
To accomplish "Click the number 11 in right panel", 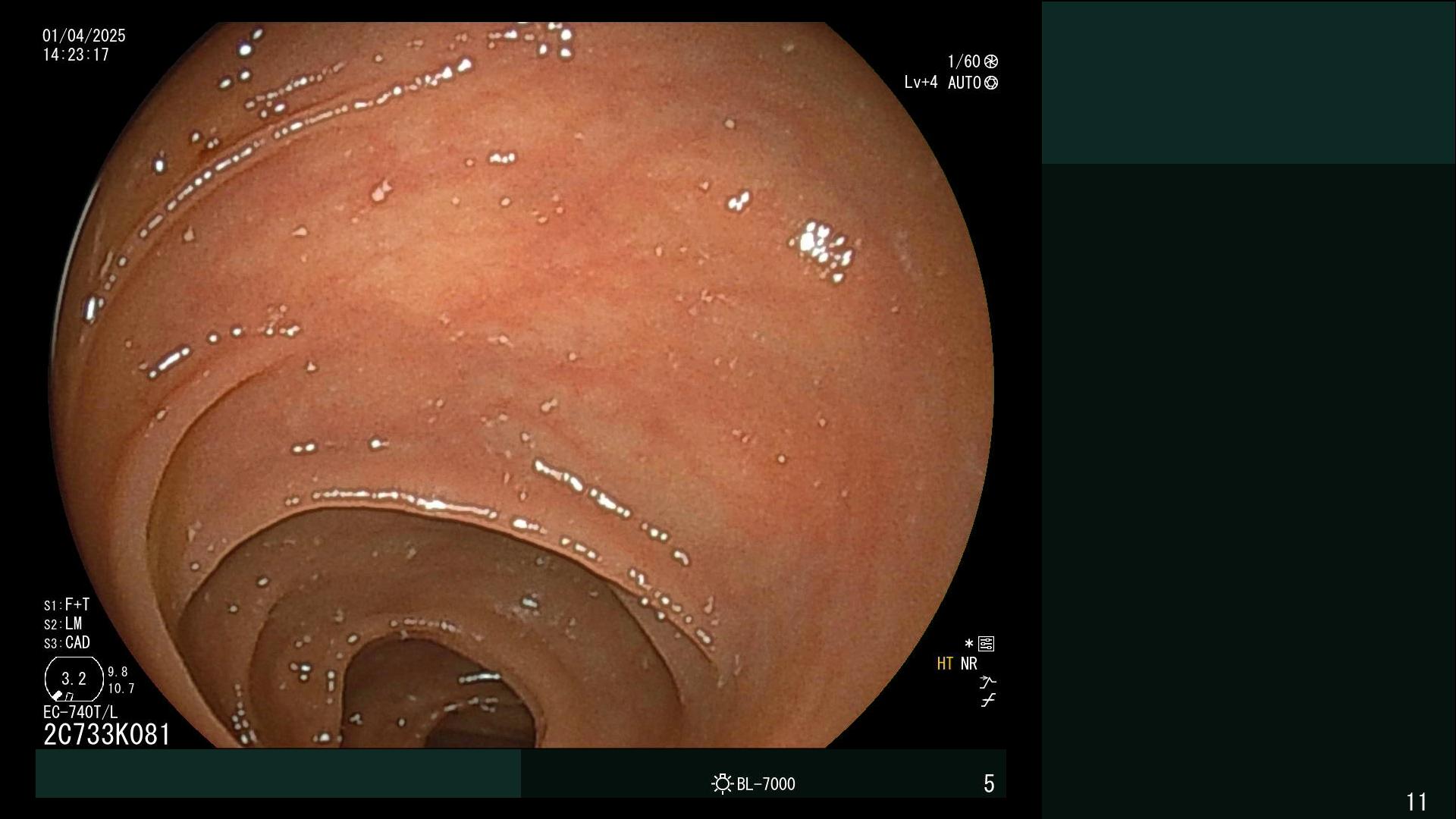I will 1417,802.
